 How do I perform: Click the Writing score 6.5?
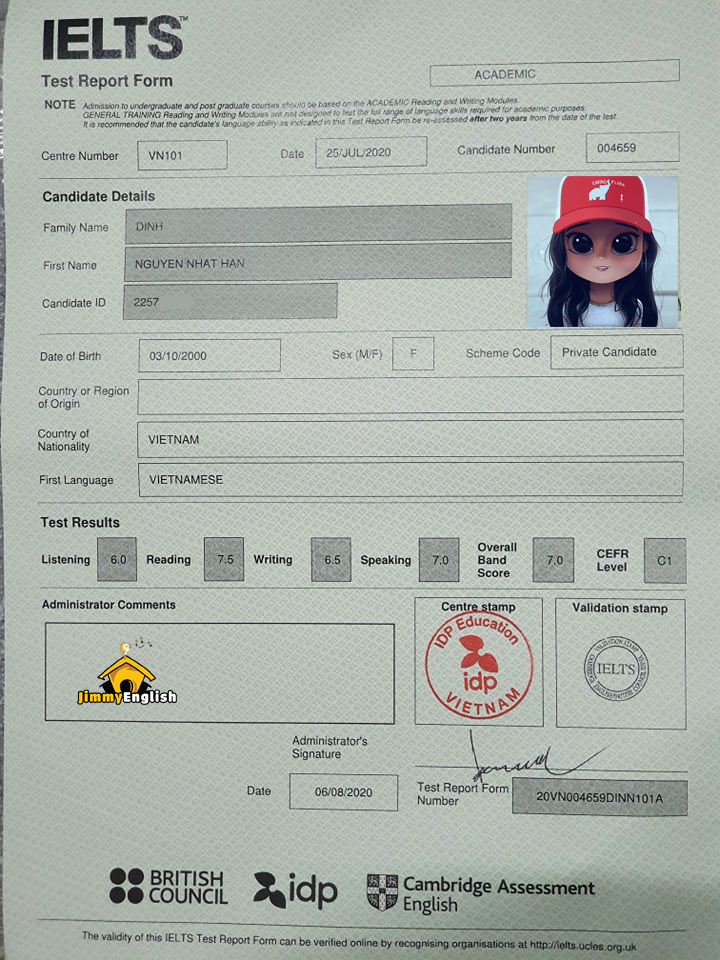click(x=331, y=560)
